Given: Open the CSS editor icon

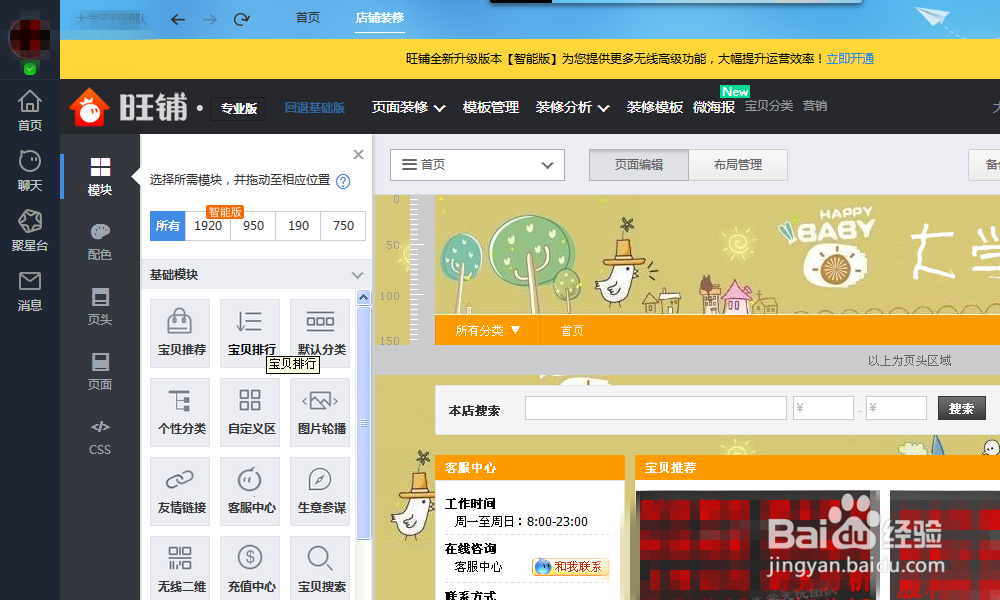Looking at the screenshot, I should pyautogui.click(x=100, y=437).
